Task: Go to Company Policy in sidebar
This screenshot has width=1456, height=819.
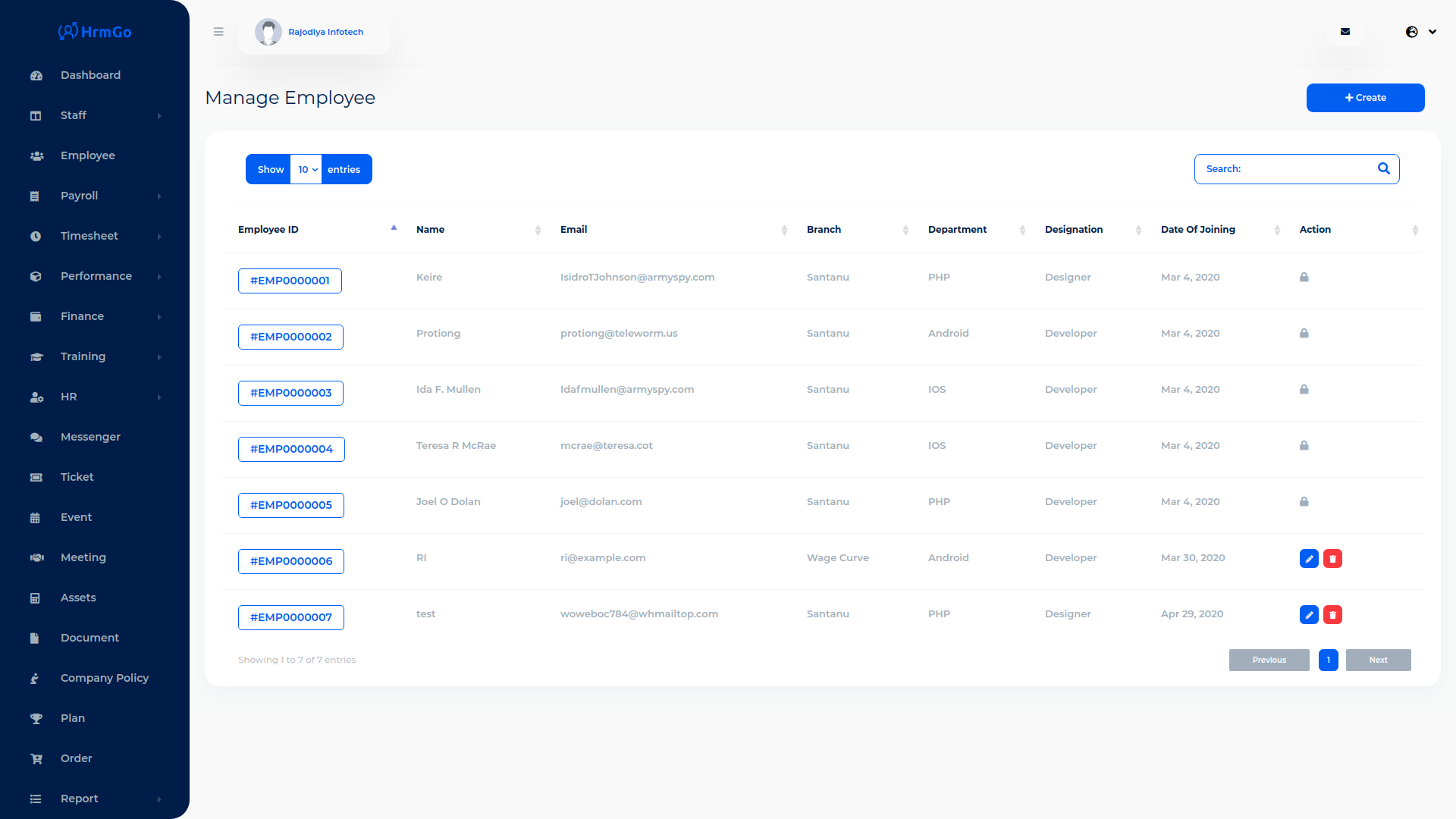Action: 104,678
